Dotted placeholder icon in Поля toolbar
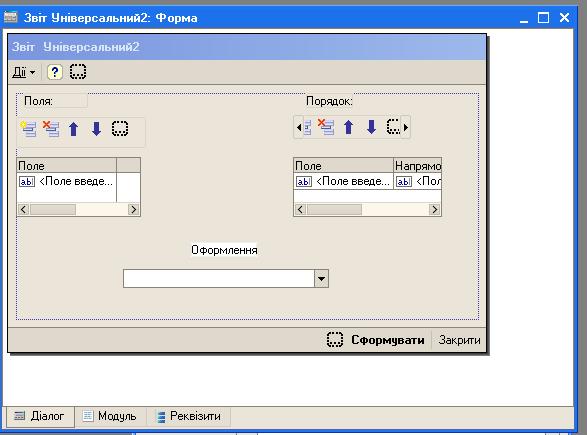 (120, 128)
